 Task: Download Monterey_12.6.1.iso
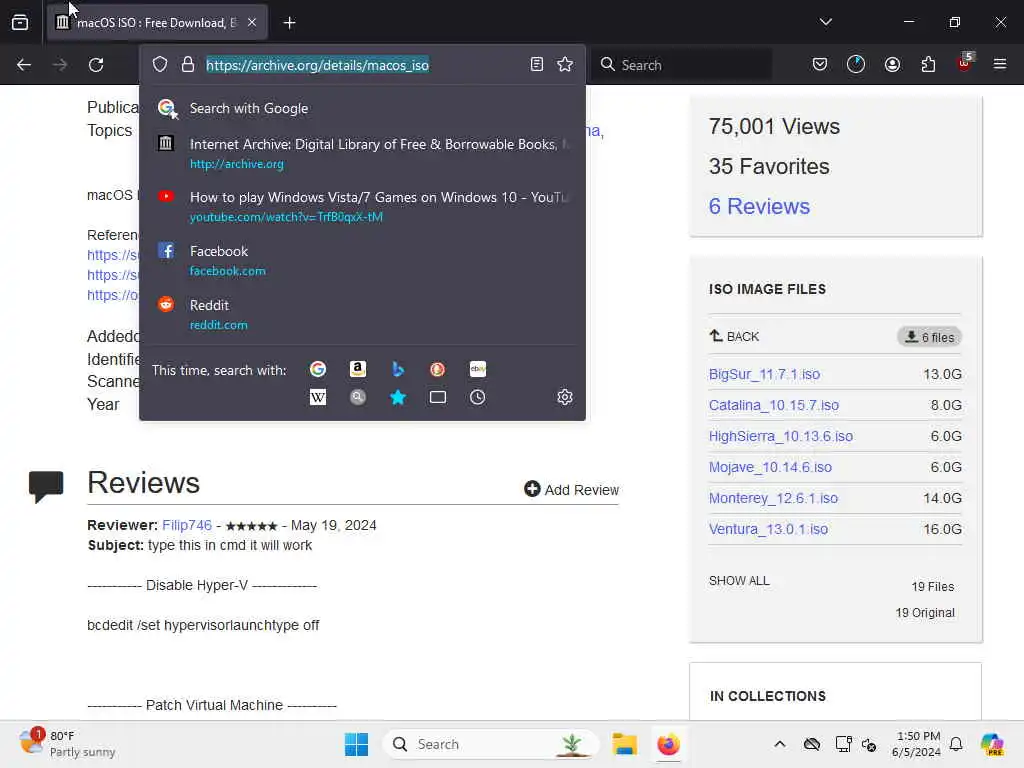pyautogui.click(x=773, y=498)
